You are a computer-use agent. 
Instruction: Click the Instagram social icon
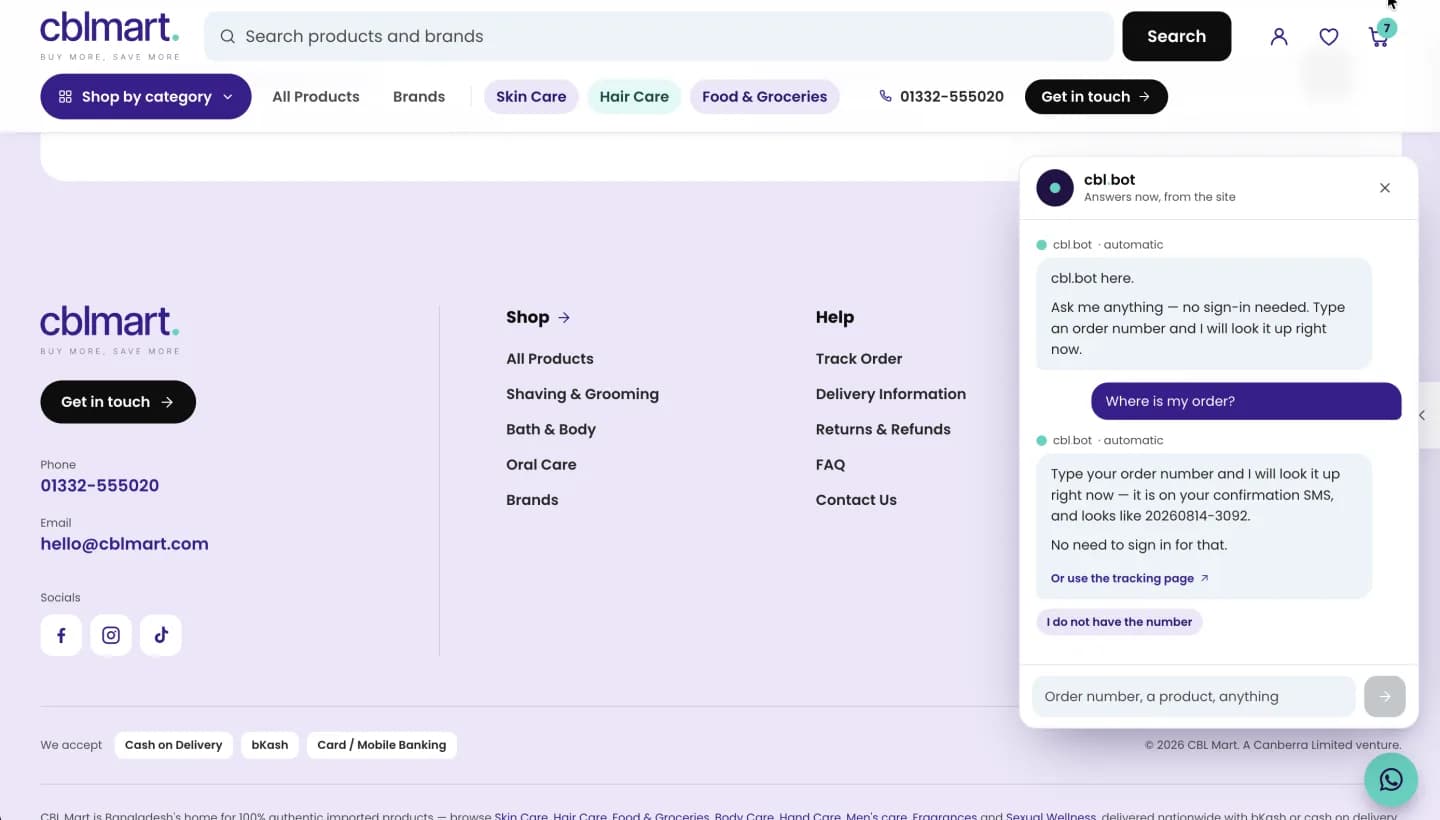click(x=111, y=635)
